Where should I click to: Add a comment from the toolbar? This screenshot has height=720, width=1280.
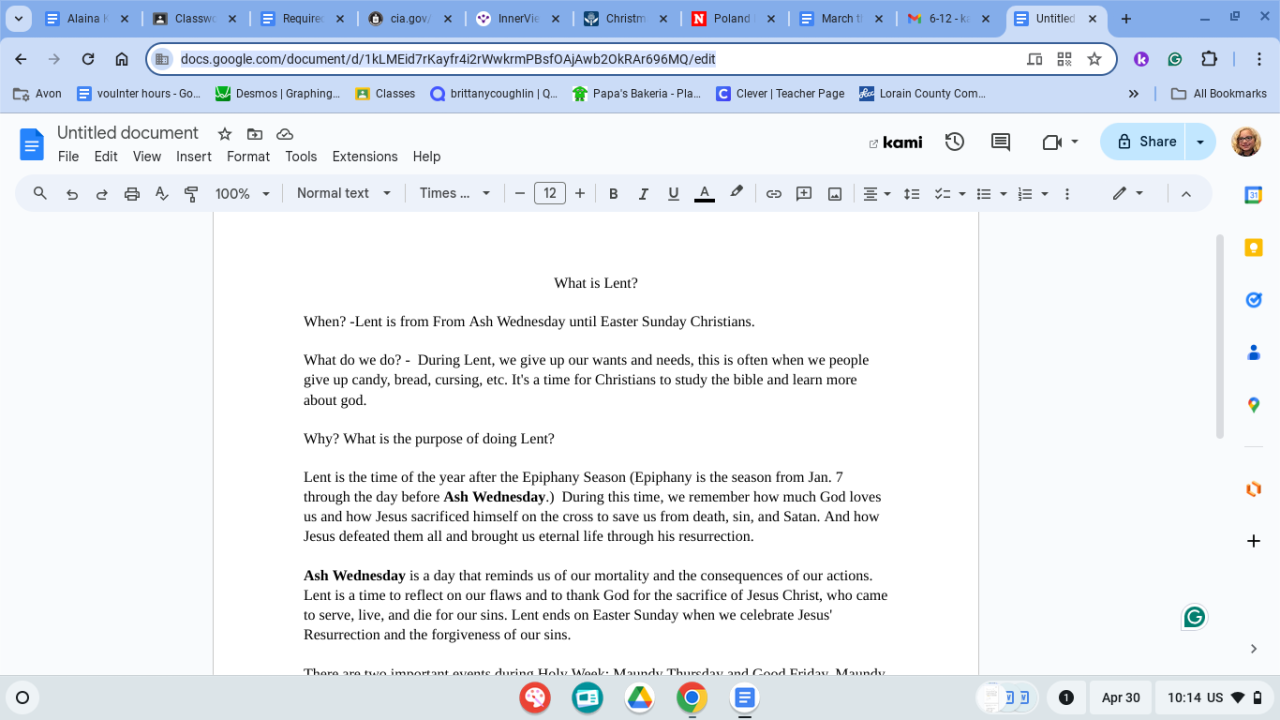(x=804, y=194)
